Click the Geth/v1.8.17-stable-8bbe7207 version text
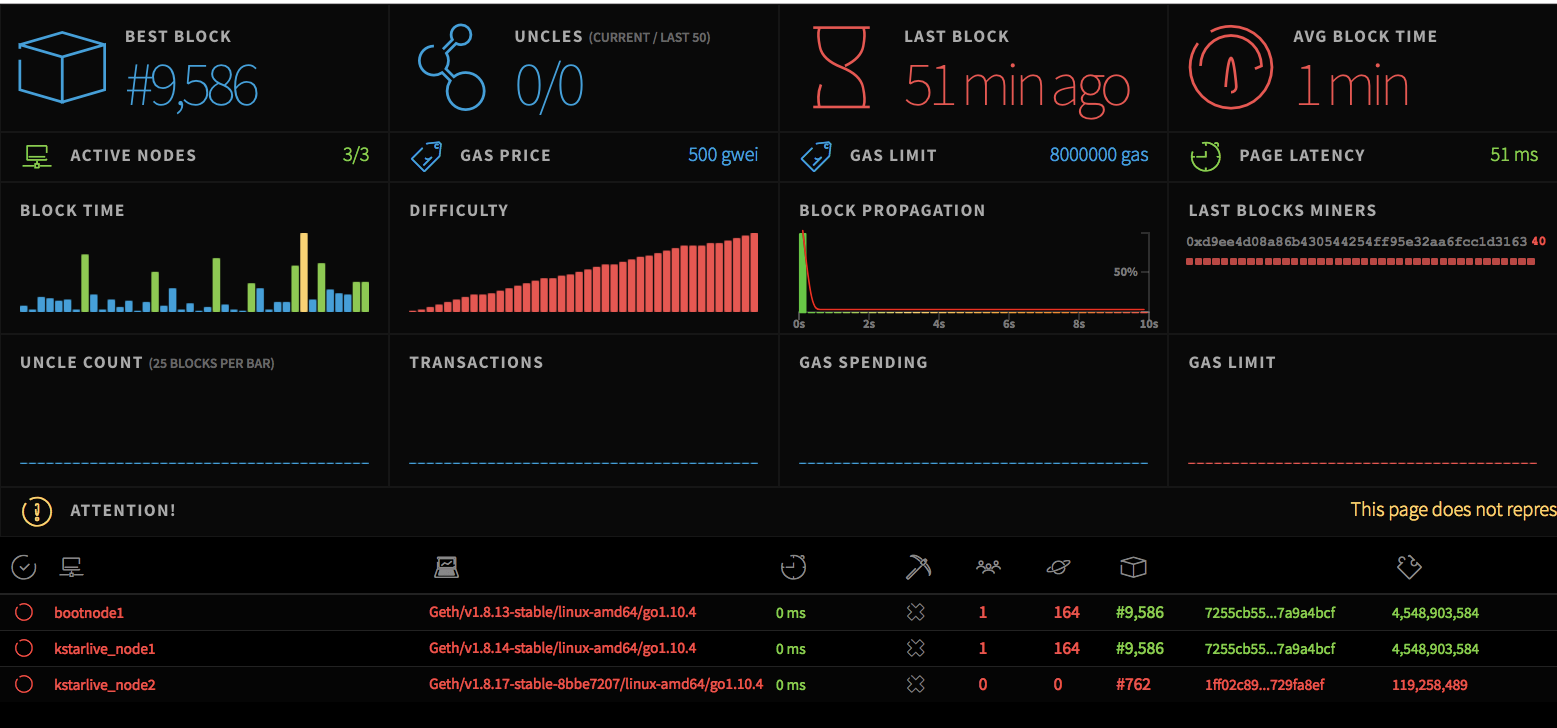The image size is (1557, 728). [596, 684]
